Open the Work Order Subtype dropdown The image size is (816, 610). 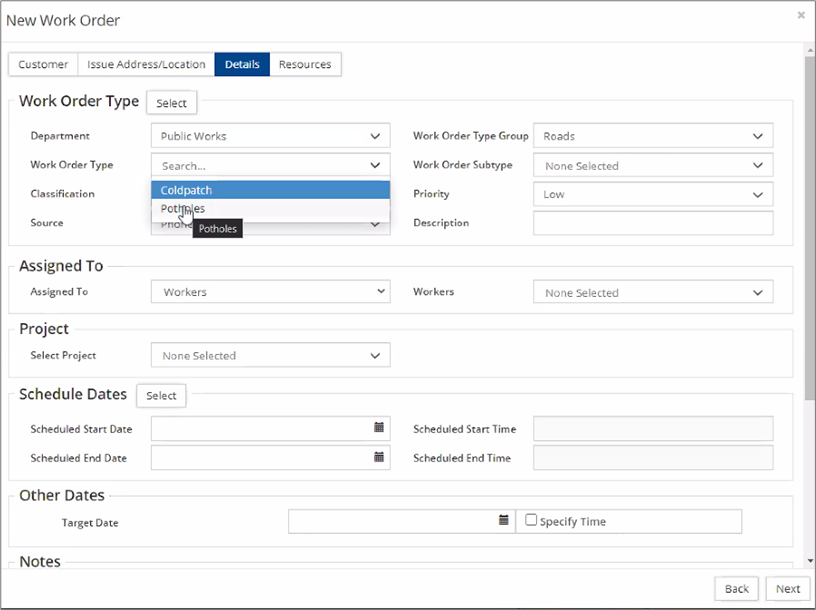(652, 165)
